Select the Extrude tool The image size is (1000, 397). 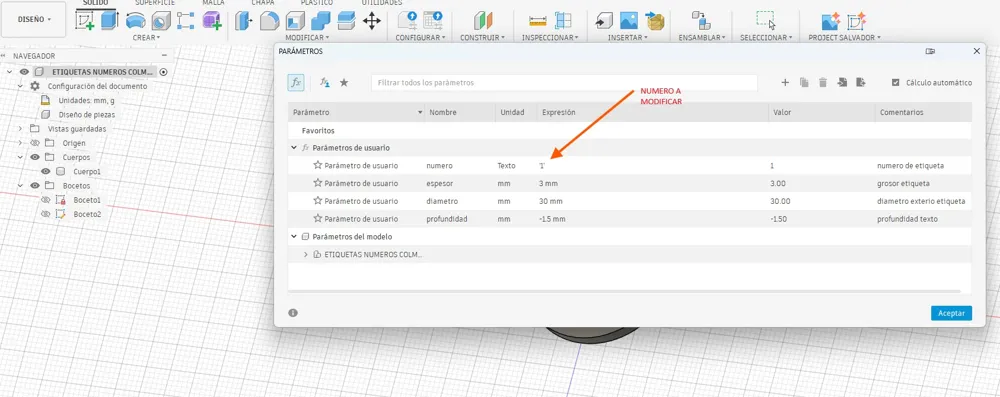pos(110,20)
